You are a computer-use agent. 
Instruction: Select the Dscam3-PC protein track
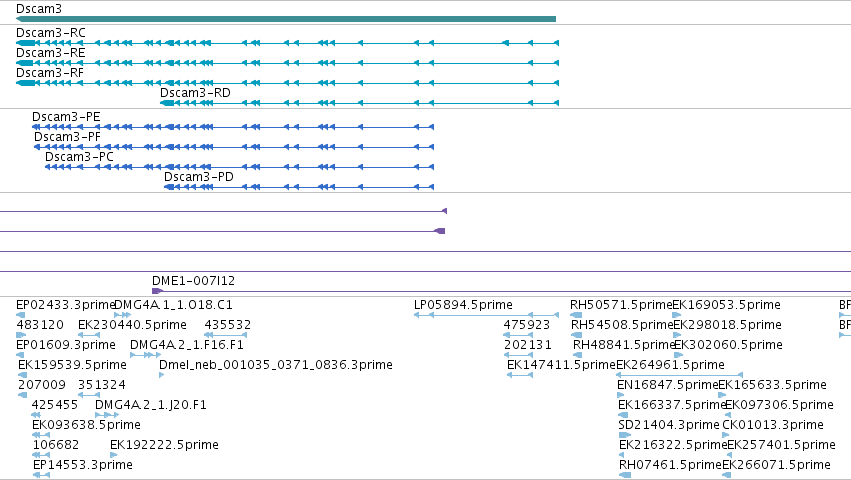click(239, 167)
